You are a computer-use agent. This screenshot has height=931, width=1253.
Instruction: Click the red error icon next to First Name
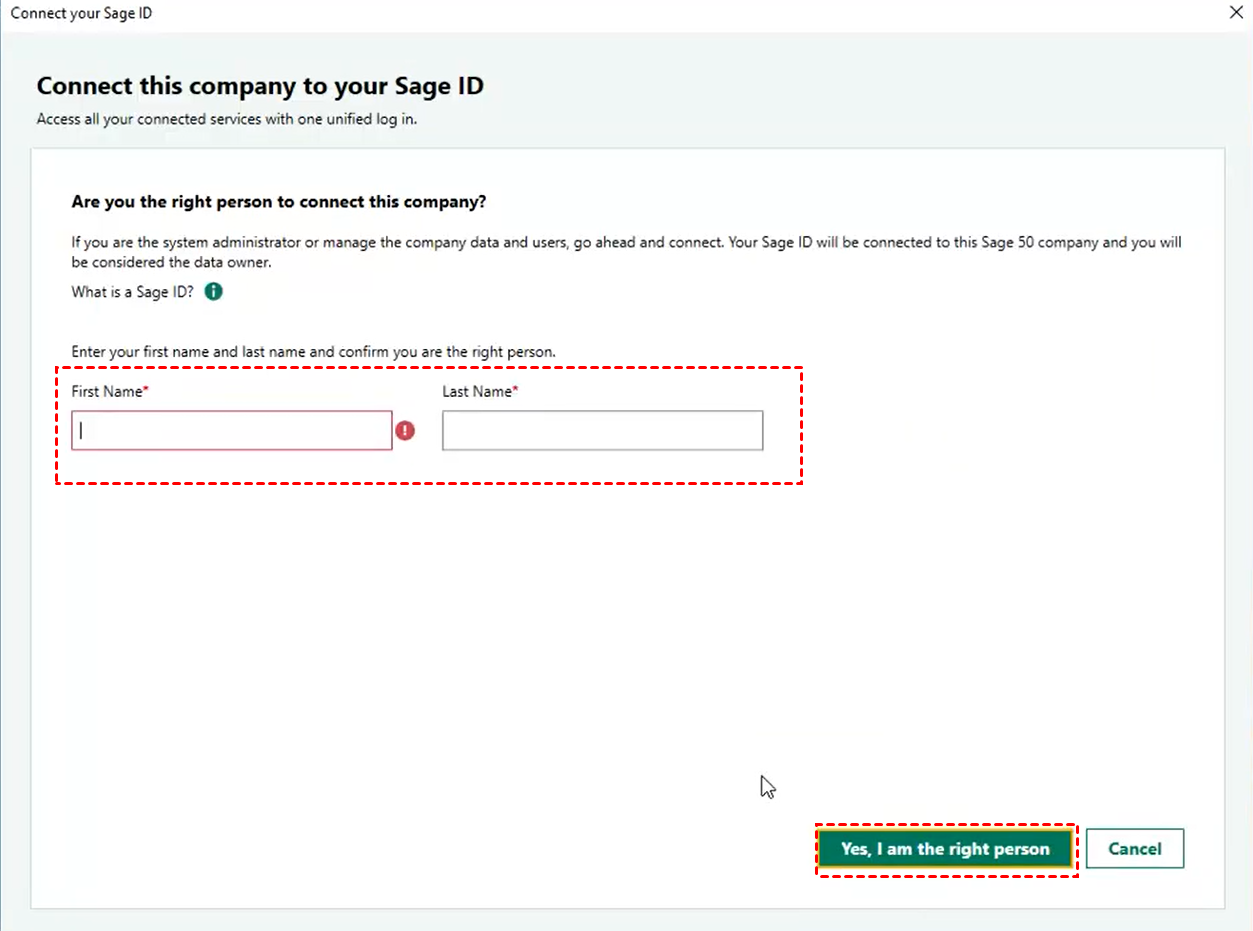click(x=405, y=430)
